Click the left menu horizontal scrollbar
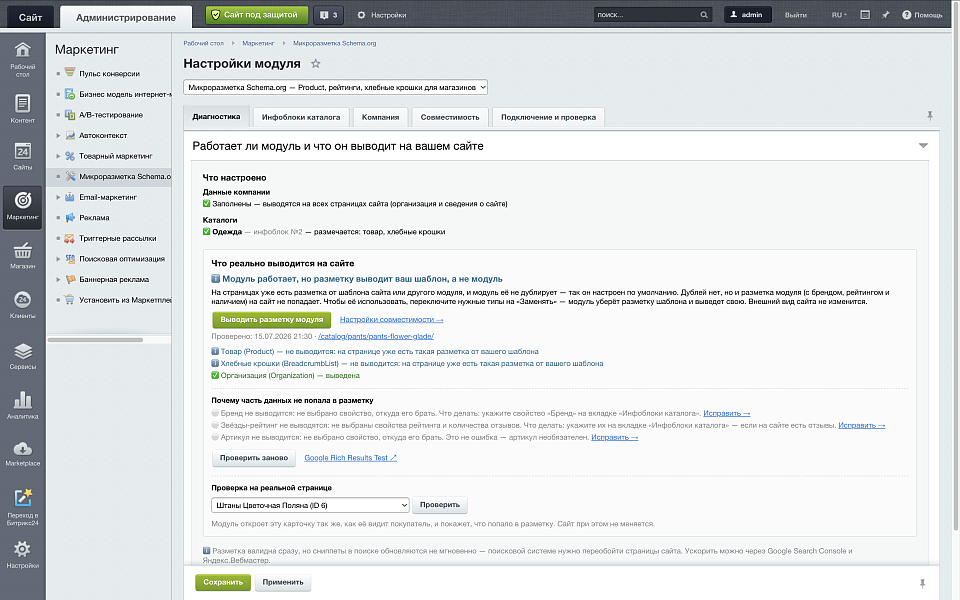960x600 pixels. 95,340
